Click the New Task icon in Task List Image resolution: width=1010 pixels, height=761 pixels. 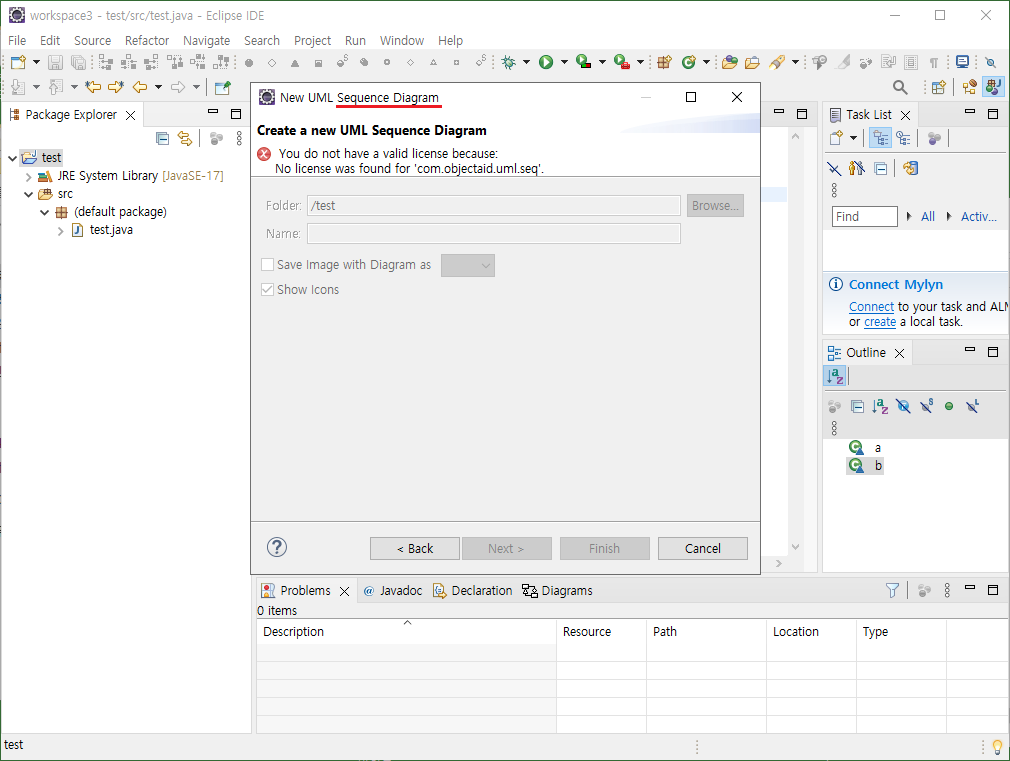click(x=836, y=138)
